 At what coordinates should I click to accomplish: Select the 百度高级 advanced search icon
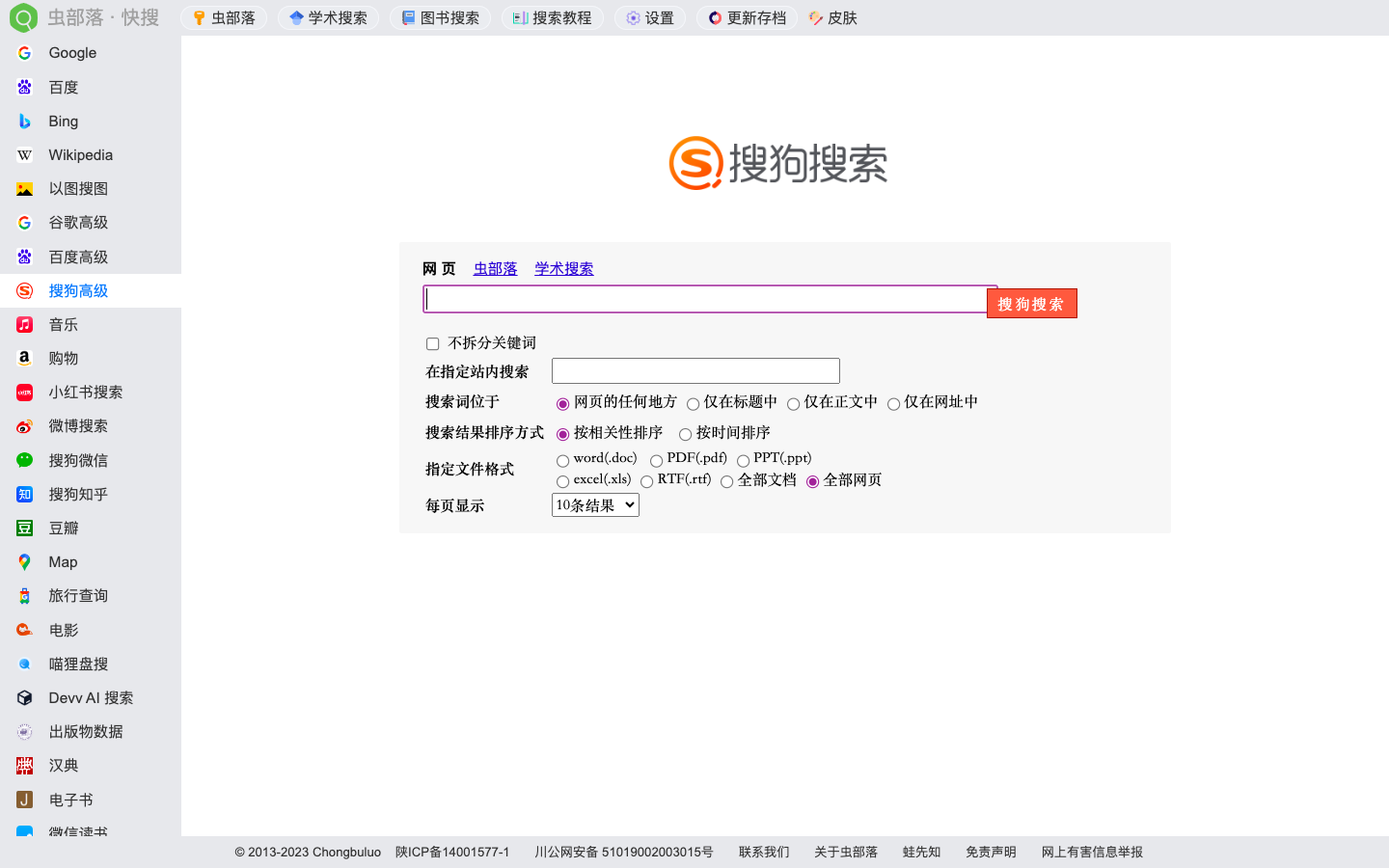[x=77, y=257]
